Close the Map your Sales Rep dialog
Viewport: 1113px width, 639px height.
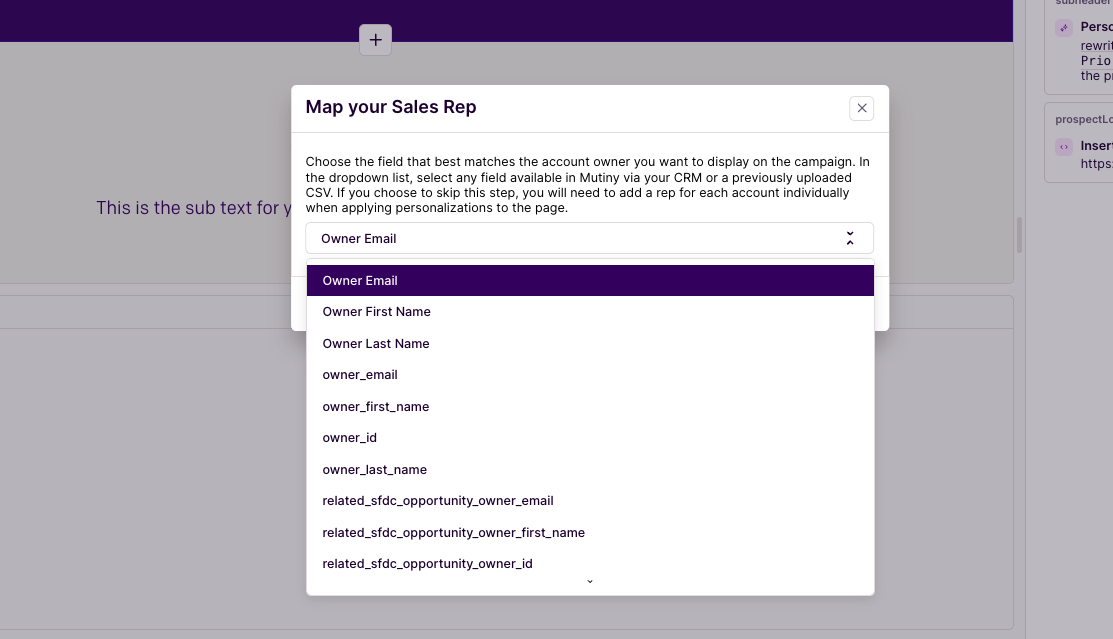(862, 108)
